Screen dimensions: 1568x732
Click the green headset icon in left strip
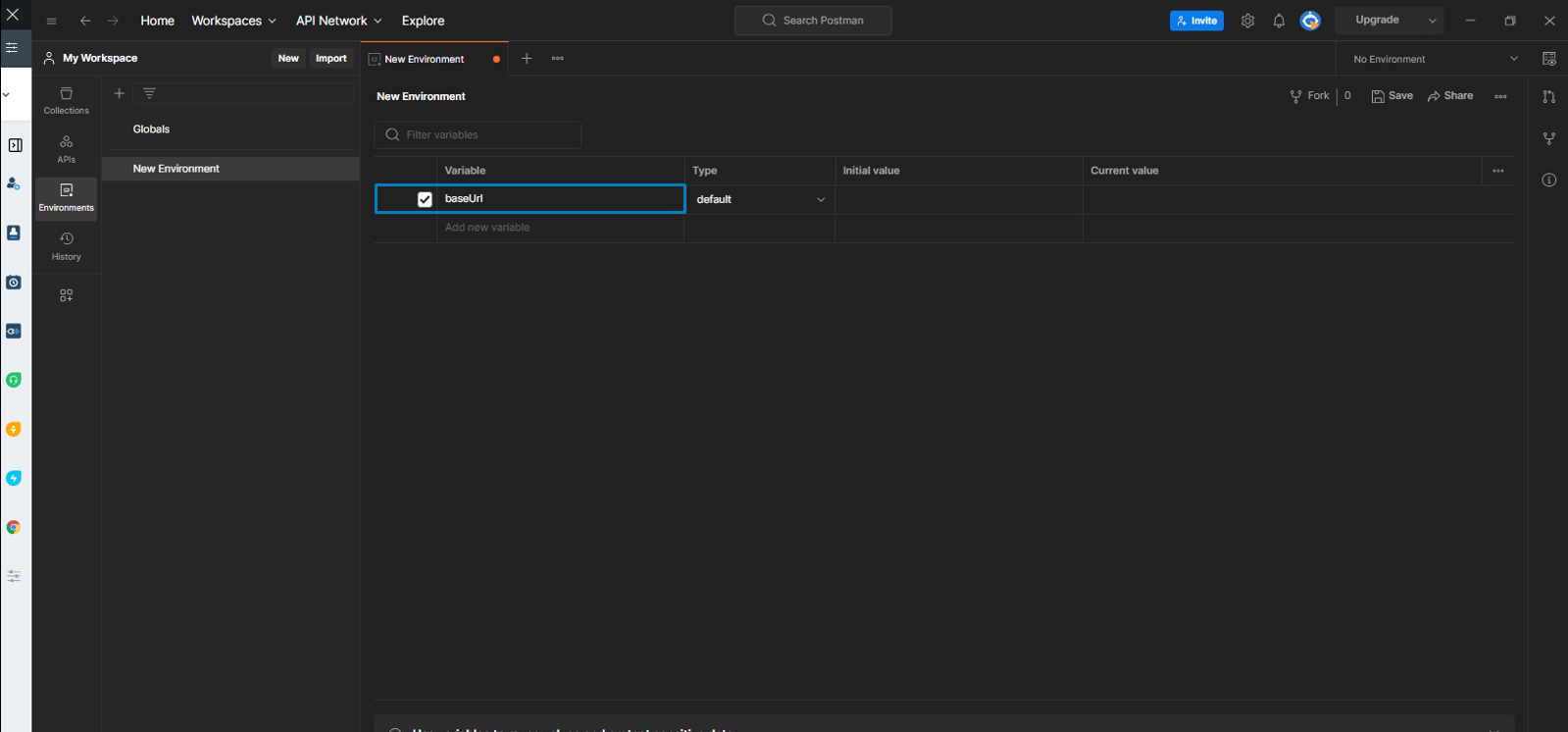pos(14,380)
